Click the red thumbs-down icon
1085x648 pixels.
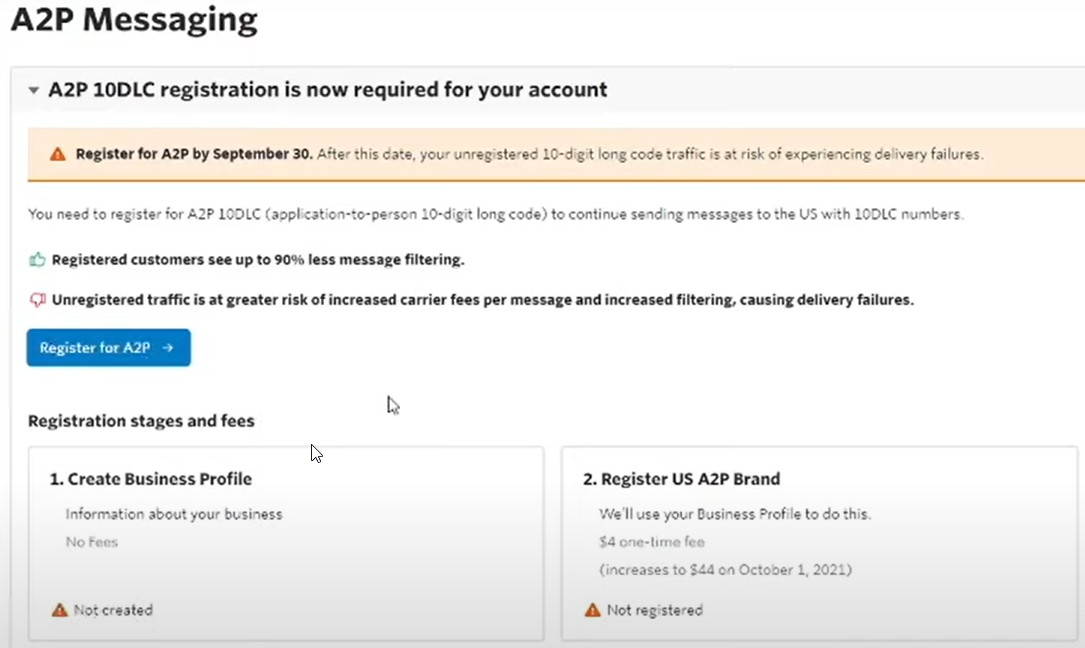37,300
